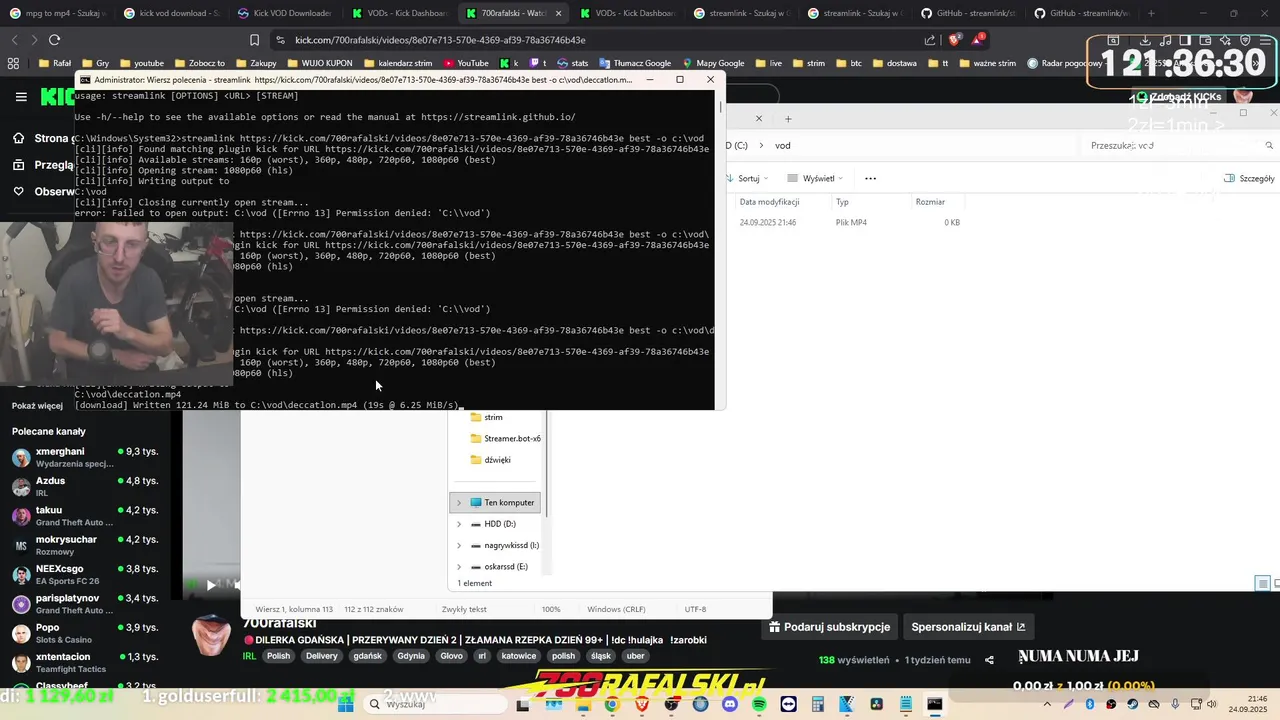
Task: Open the last GitHub streamlink tab
Action: pyautogui.click(x=1081, y=13)
